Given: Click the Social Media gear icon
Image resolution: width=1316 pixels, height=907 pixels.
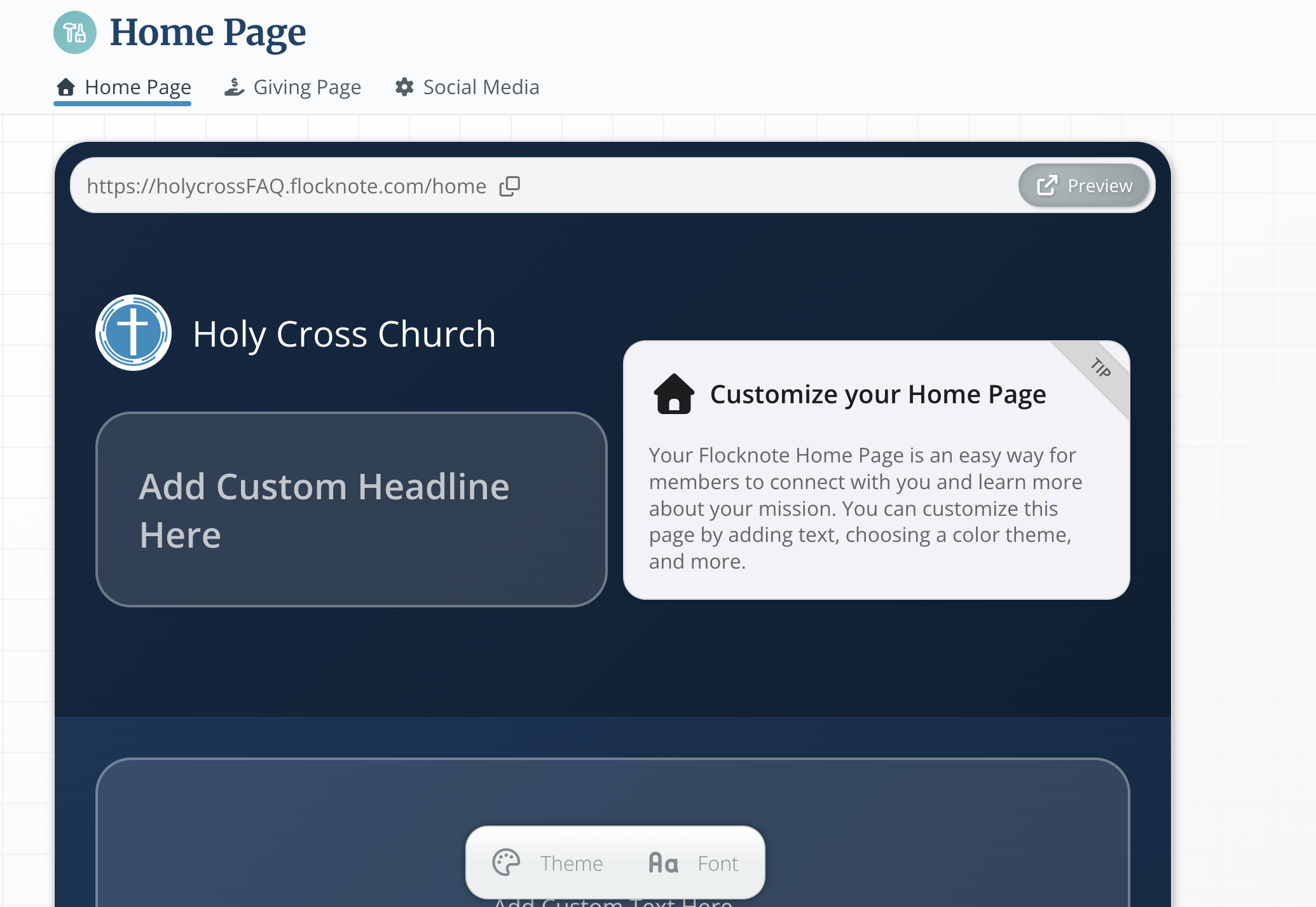Looking at the screenshot, I should point(404,87).
